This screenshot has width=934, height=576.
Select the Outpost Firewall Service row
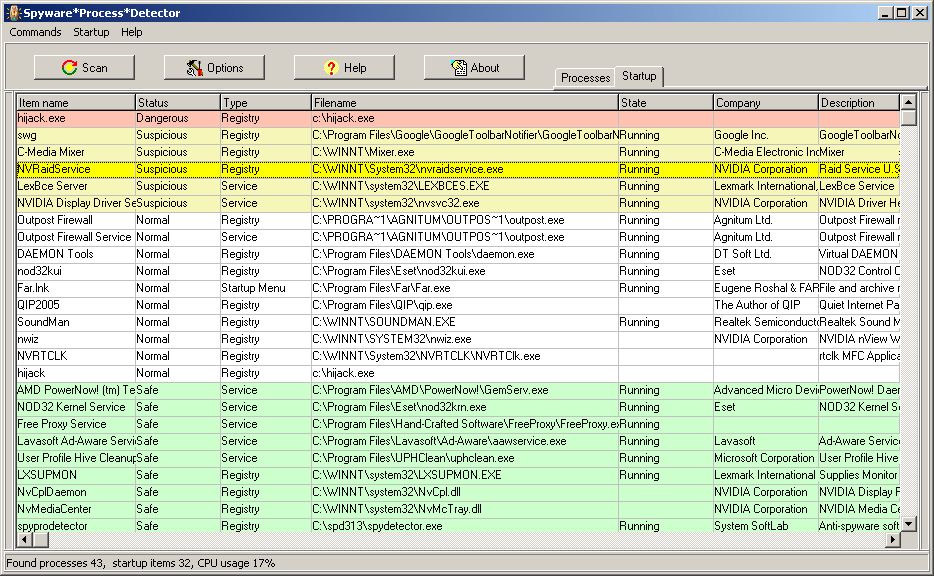point(457,237)
